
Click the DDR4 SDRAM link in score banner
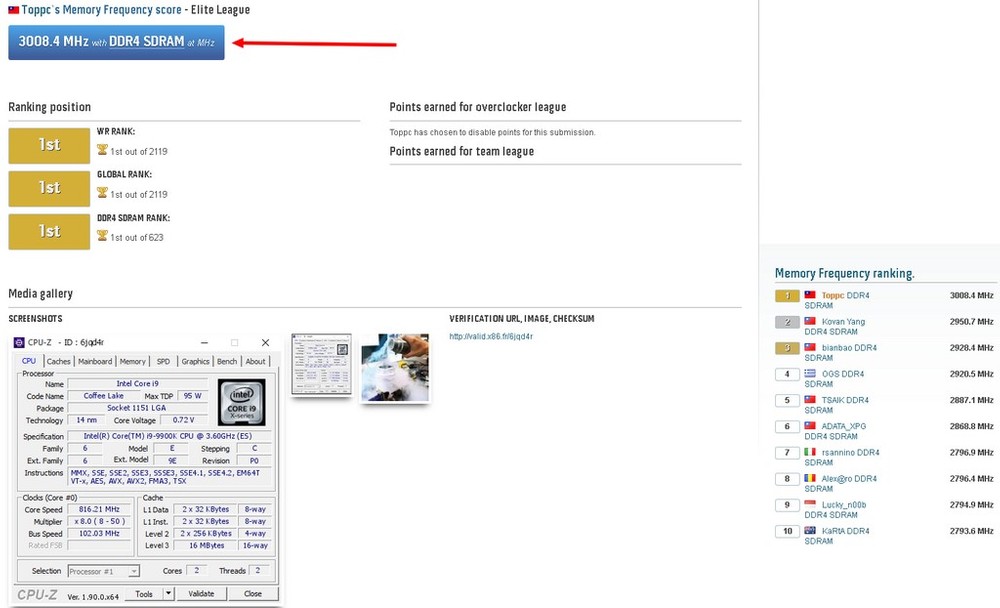pos(146,42)
